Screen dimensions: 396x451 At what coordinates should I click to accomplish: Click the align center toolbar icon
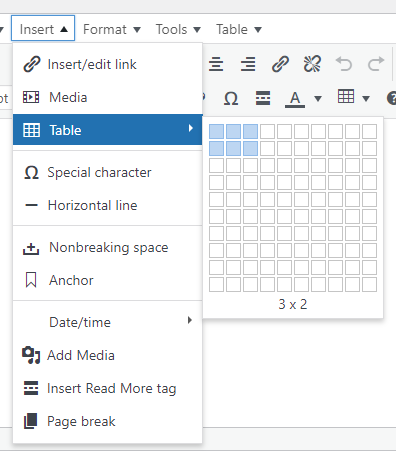click(216, 64)
